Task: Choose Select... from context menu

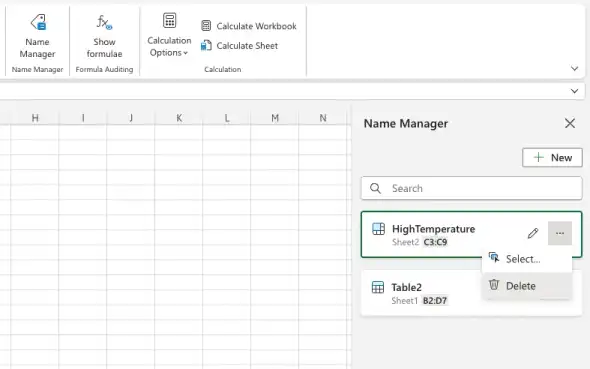Action: click(x=527, y=259)
